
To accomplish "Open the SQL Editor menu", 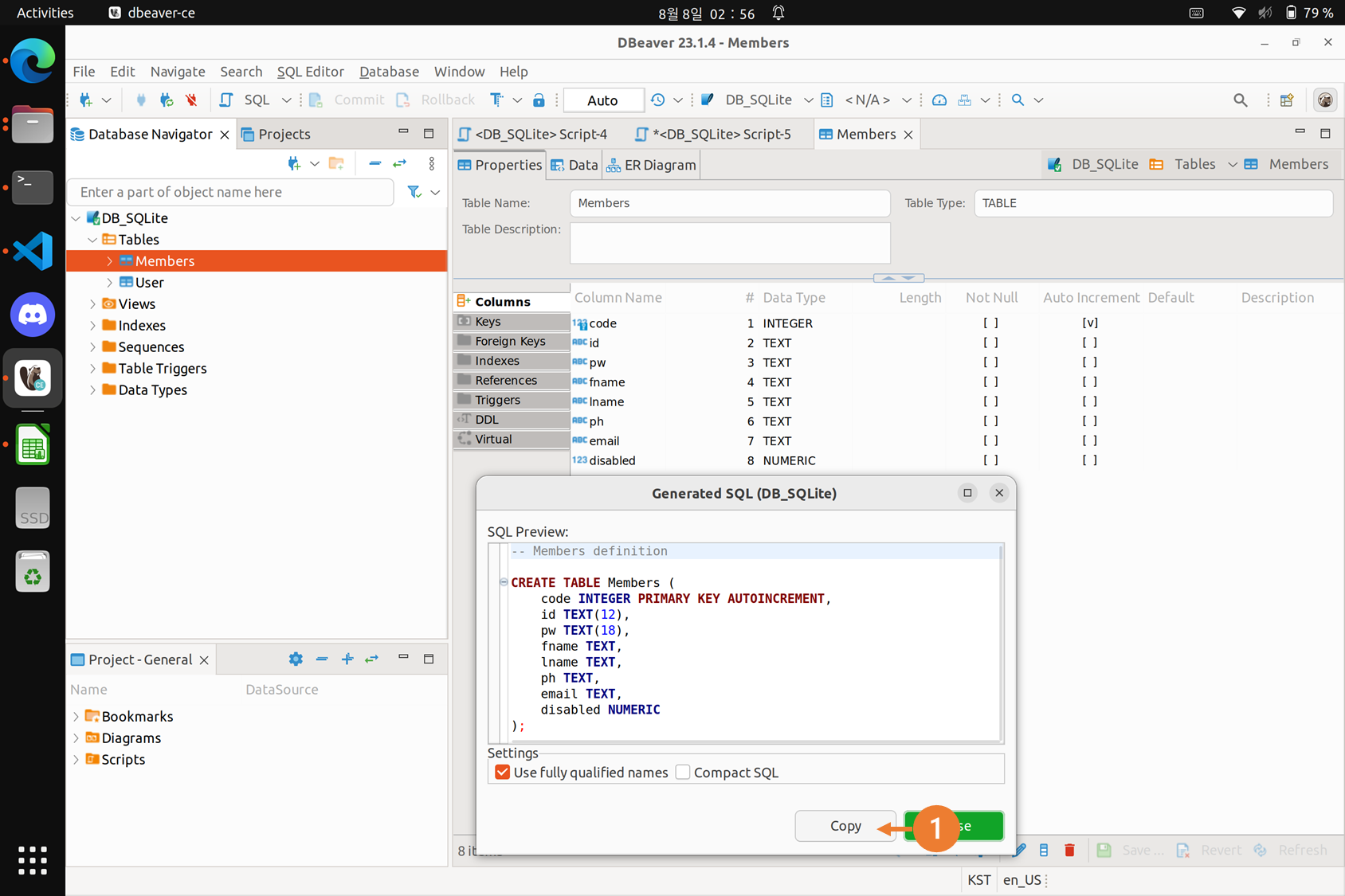I will pyautogui.click(x=310, y=72).
